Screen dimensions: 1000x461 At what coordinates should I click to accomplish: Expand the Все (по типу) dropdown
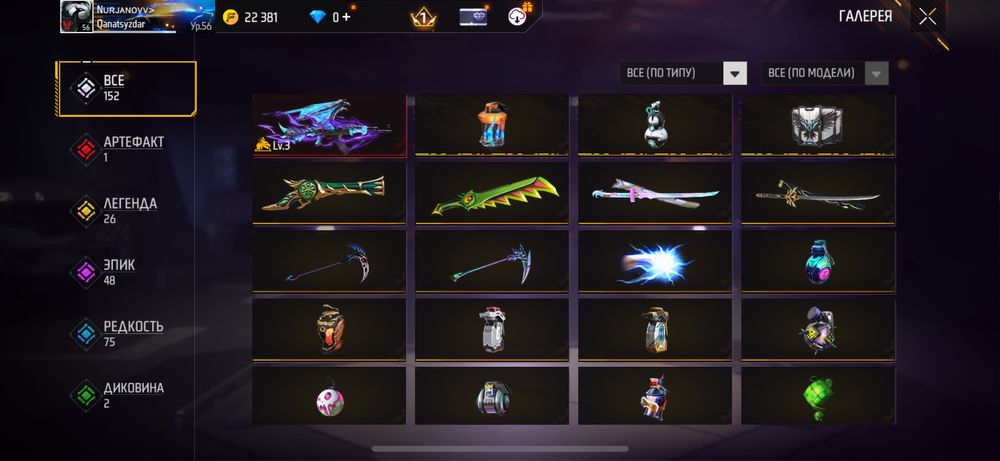coord(684,73)
